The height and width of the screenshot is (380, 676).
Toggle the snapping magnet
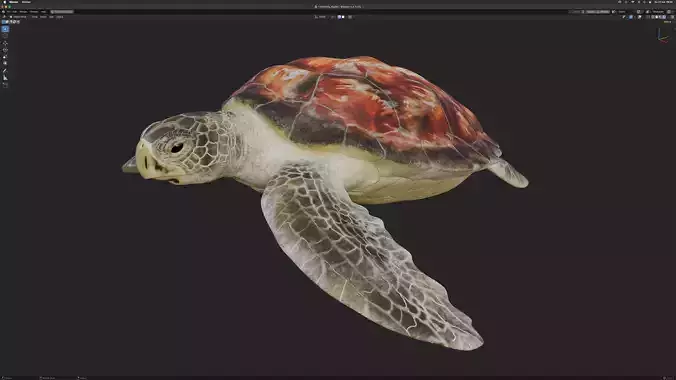click(340, 17)
